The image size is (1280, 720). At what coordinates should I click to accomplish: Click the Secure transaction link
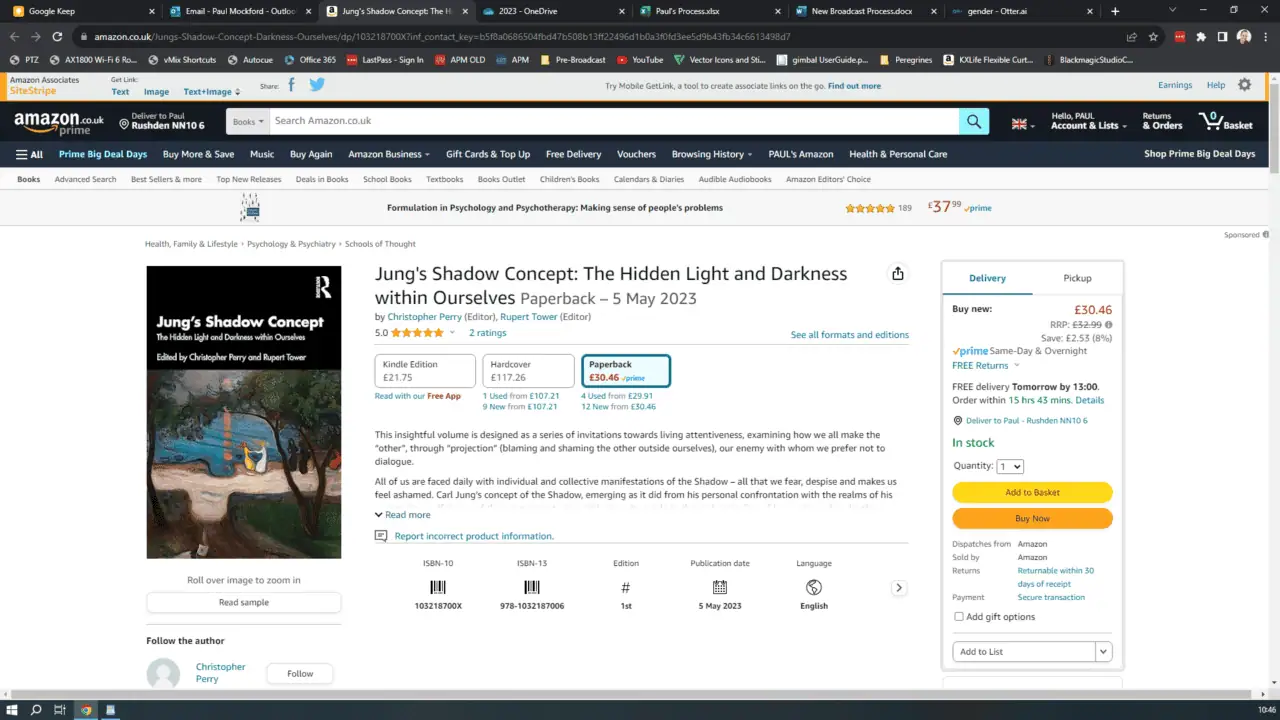[x=1051, y=597]
